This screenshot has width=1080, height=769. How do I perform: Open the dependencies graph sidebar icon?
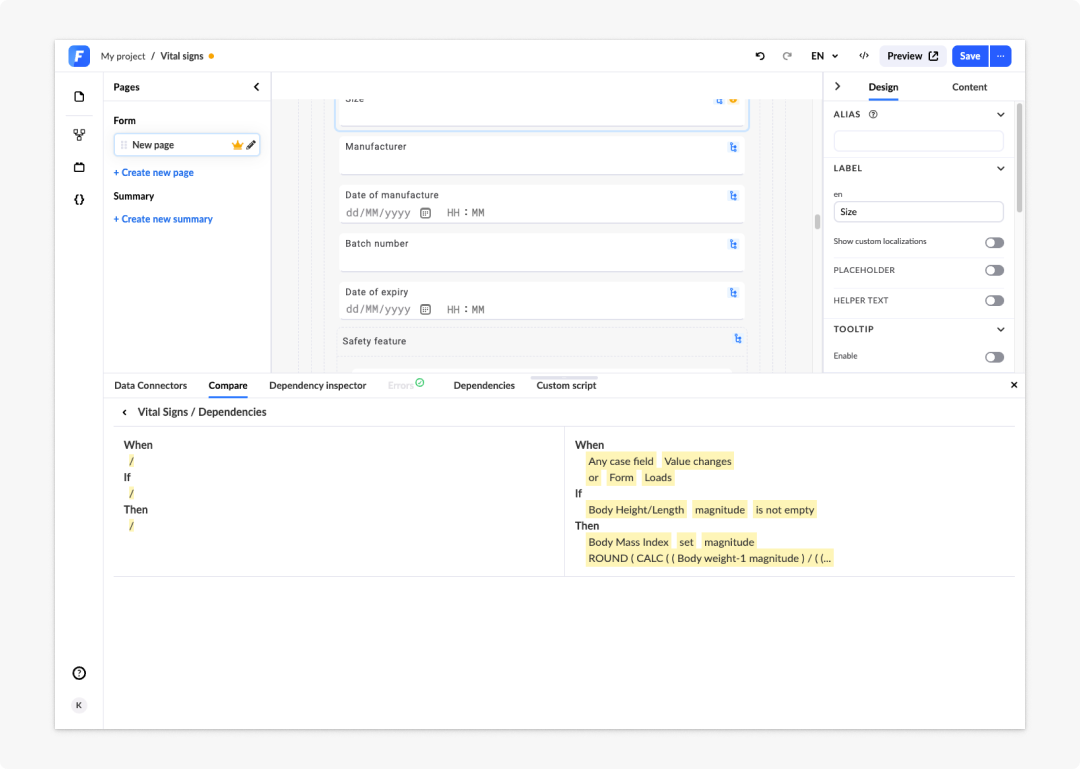79,135
